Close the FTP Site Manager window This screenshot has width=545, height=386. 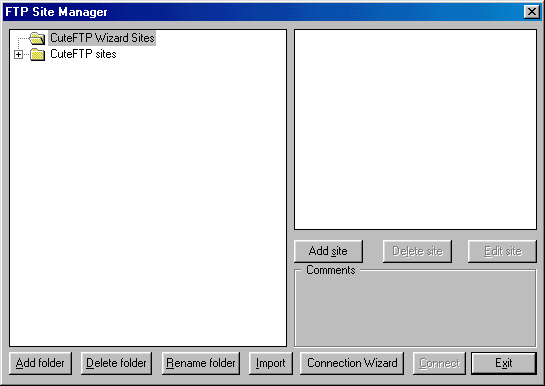pyautogui.click(x=531, y=12)
